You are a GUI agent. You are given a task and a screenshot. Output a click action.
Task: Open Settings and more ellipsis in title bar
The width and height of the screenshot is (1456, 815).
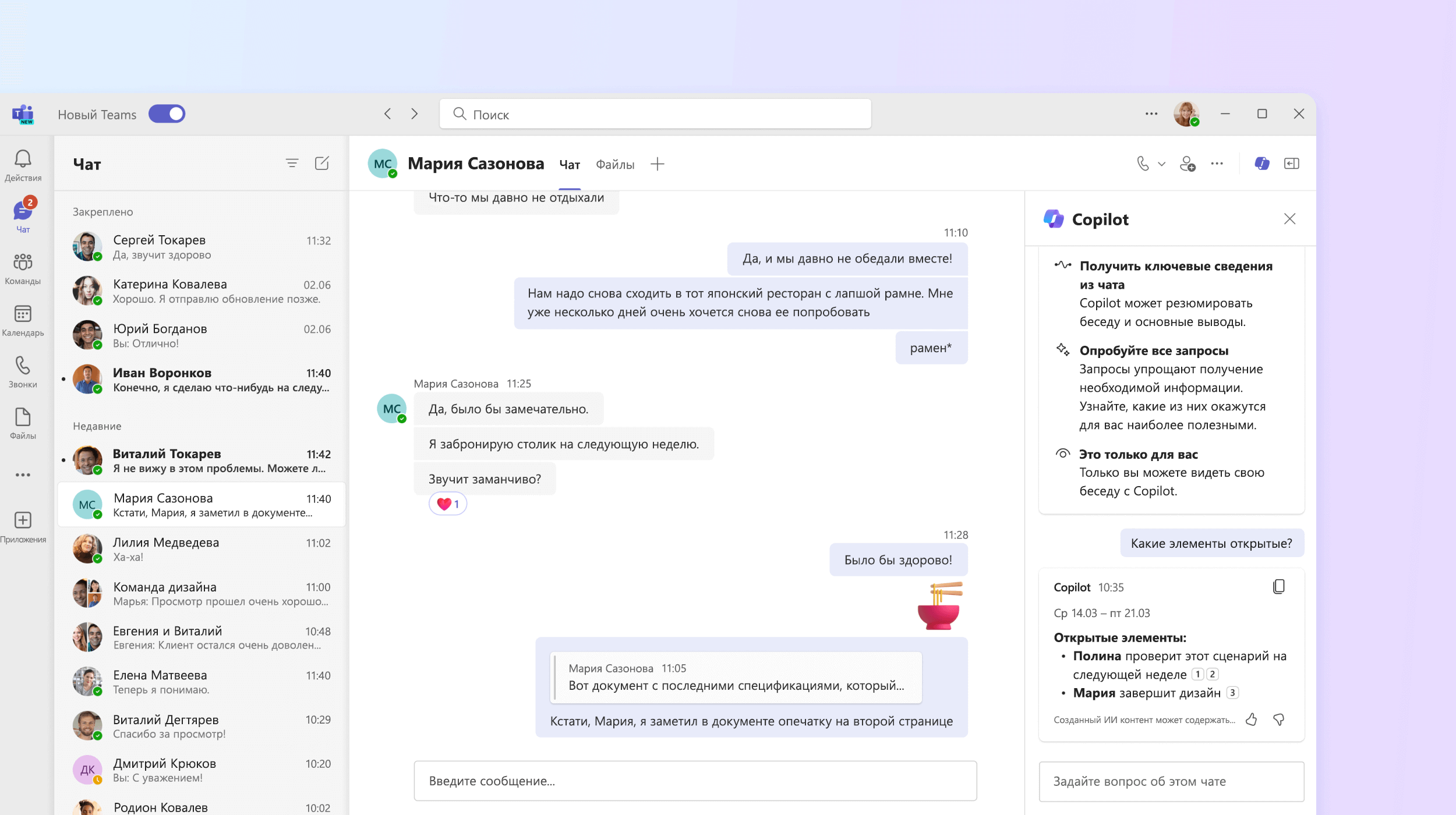pos(1151,114)
